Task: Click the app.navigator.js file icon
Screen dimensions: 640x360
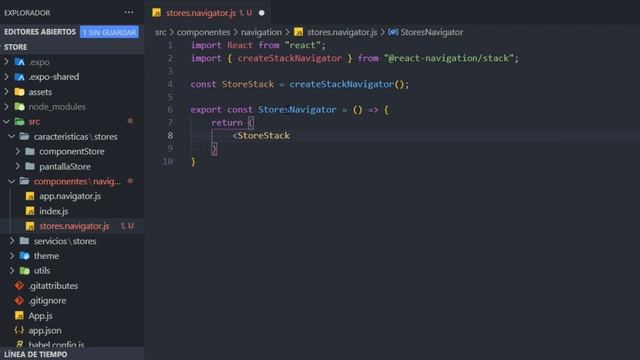Action: [x=30, y=196]
